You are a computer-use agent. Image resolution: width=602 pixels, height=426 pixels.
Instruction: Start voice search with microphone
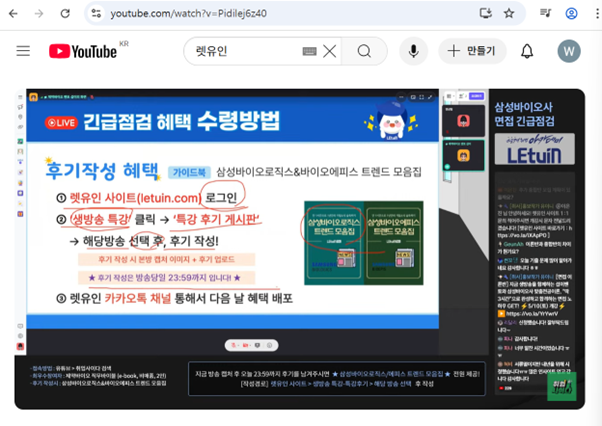pyautogui.click(x=413, y=52)
